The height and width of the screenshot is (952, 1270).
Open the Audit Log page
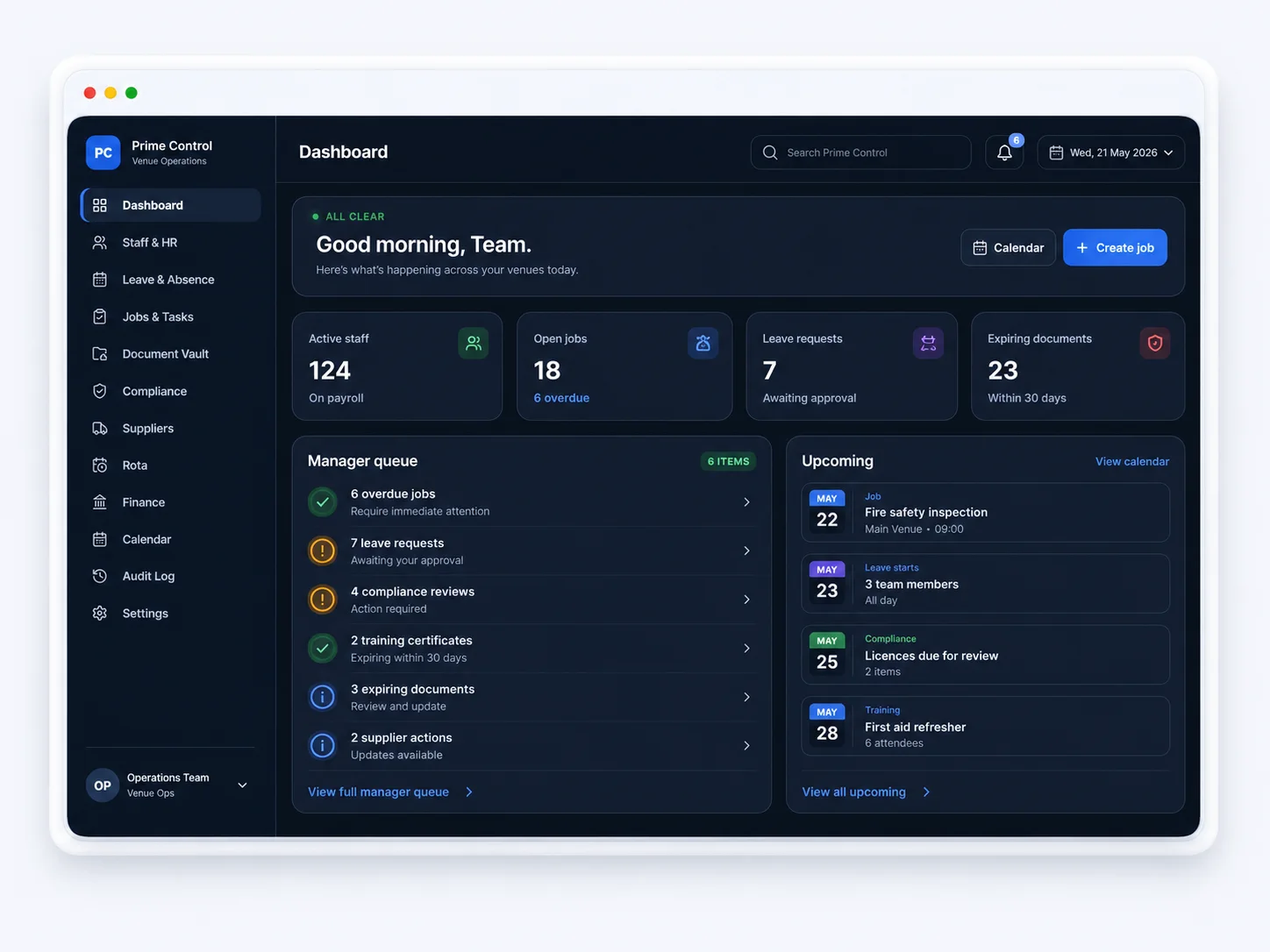171,576
